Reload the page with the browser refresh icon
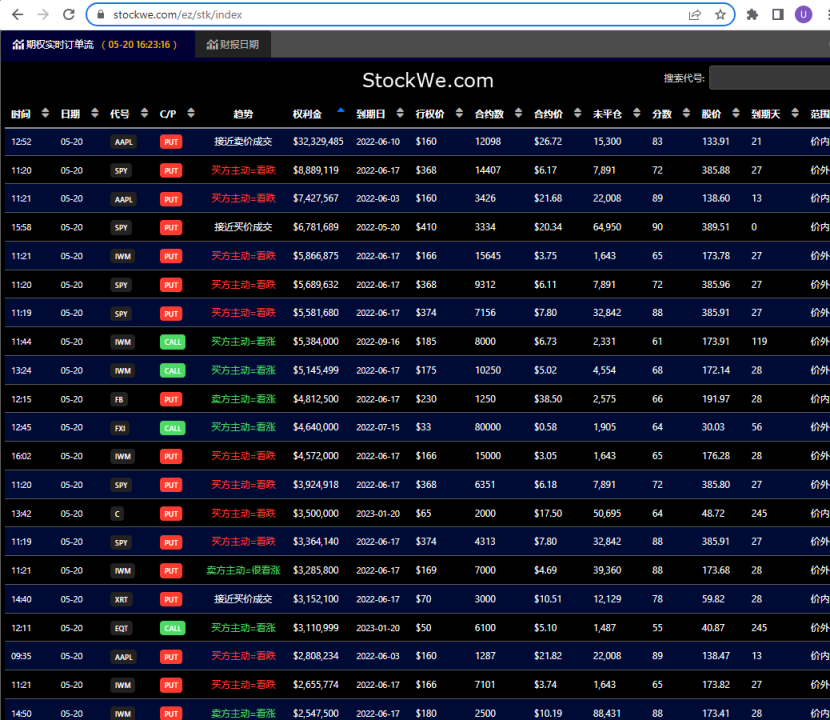 coord(68,15)
